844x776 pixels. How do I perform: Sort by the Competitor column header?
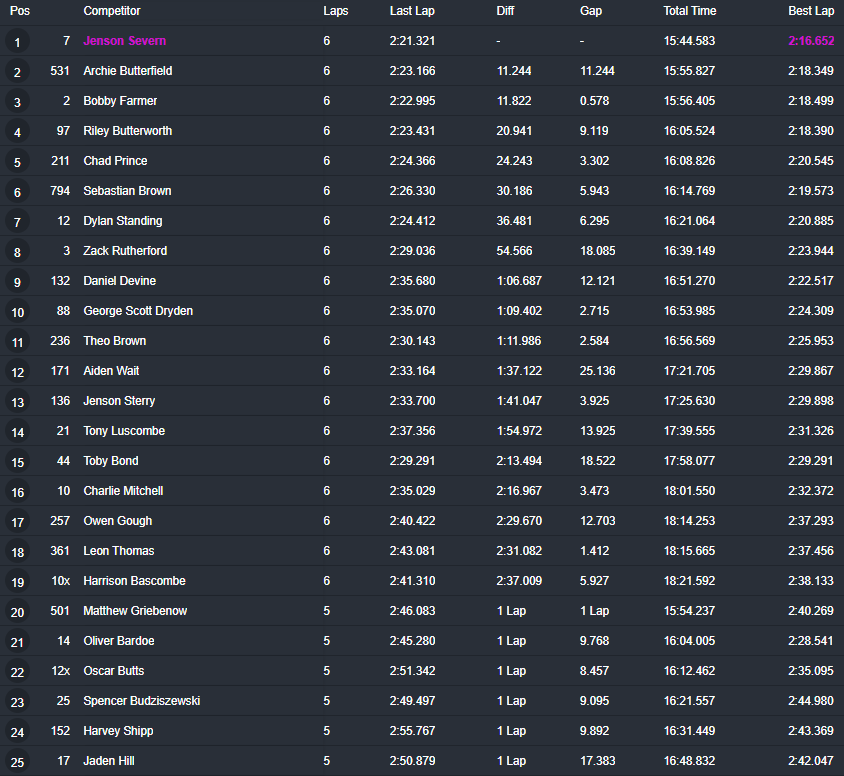pyautogui.click(x=112, y=11)
